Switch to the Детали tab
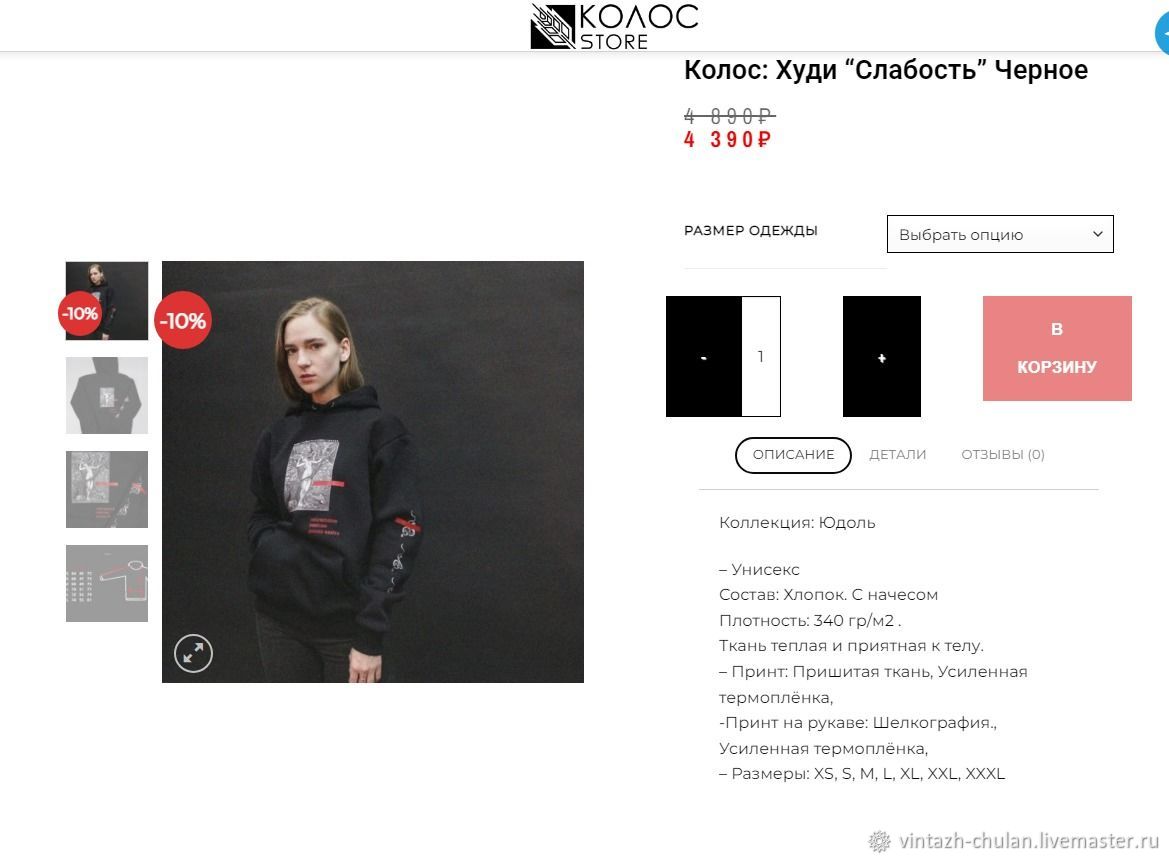Viewport: 1169px width, 859px height. click(x=898, y=455)
